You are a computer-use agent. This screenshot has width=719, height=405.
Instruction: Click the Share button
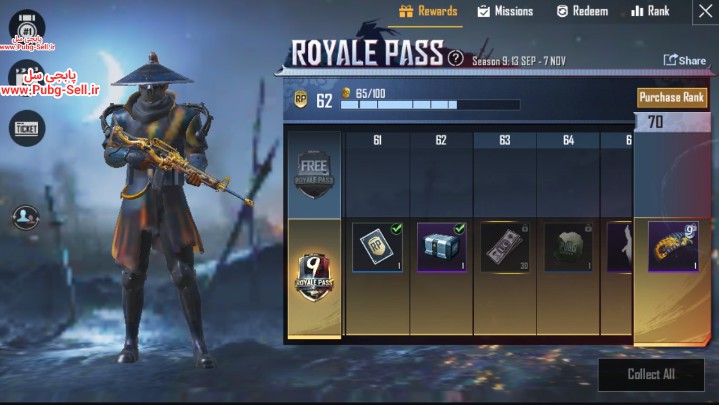[685, 60]
